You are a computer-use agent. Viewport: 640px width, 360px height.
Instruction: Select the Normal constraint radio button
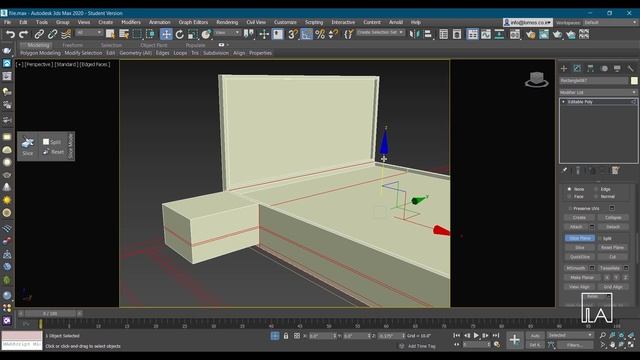pyautogui.click(x=596, y=196)
